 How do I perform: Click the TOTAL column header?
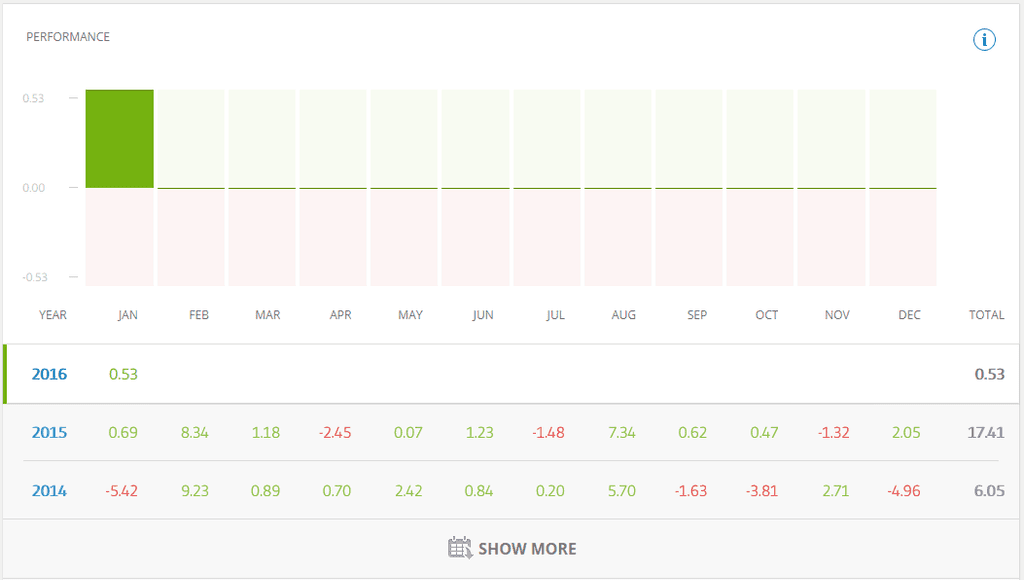point(986,315)
